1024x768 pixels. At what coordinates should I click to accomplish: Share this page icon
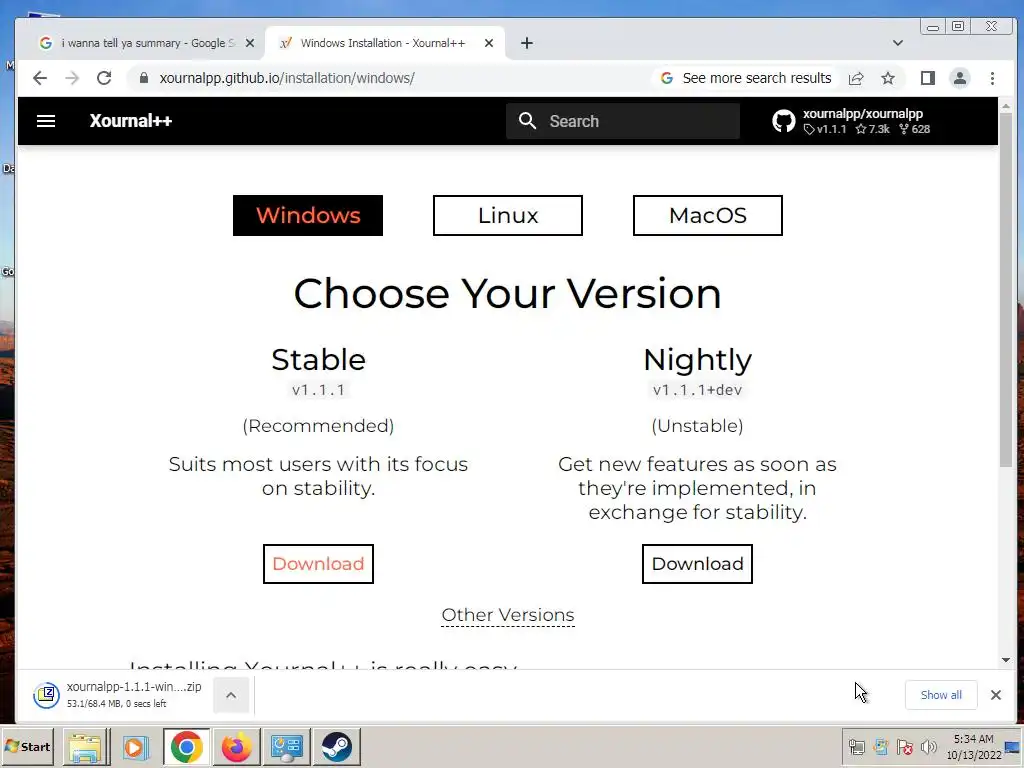[x=856, y=78]
